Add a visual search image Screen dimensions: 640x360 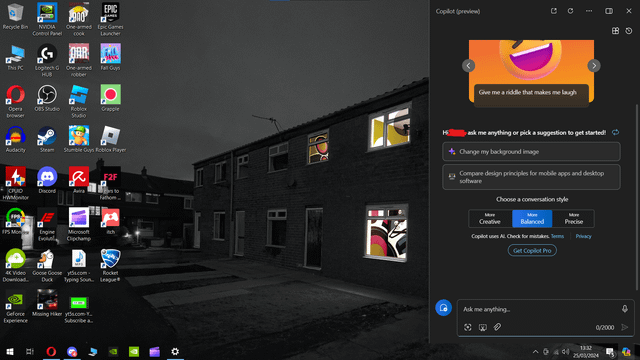coord(468,327)
